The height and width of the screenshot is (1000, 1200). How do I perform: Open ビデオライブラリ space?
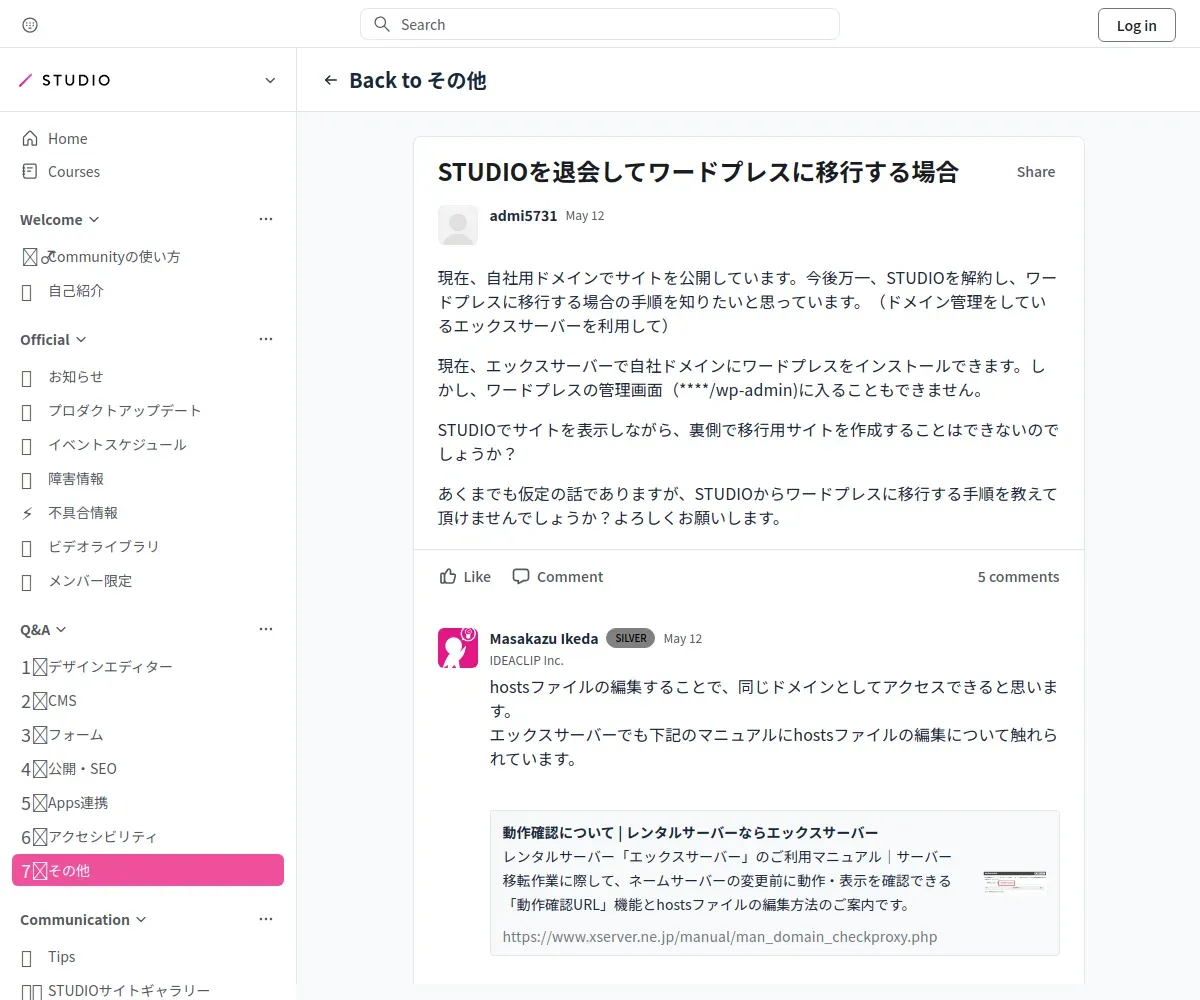pos(148,546)
